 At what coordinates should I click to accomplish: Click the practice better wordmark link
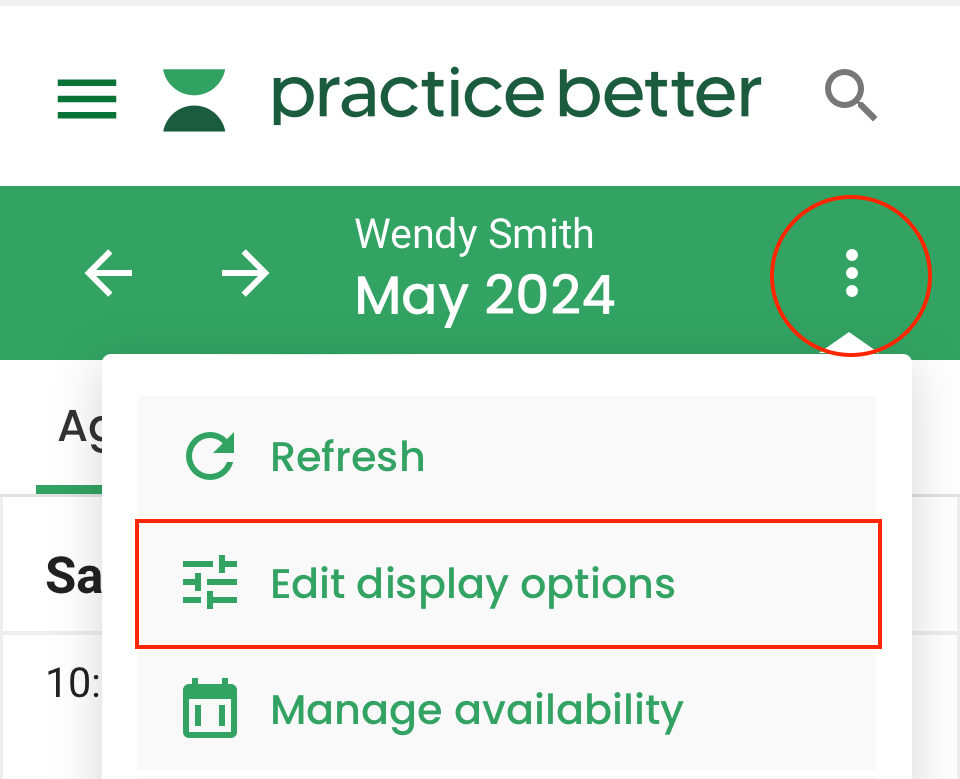tap(516, 97)
